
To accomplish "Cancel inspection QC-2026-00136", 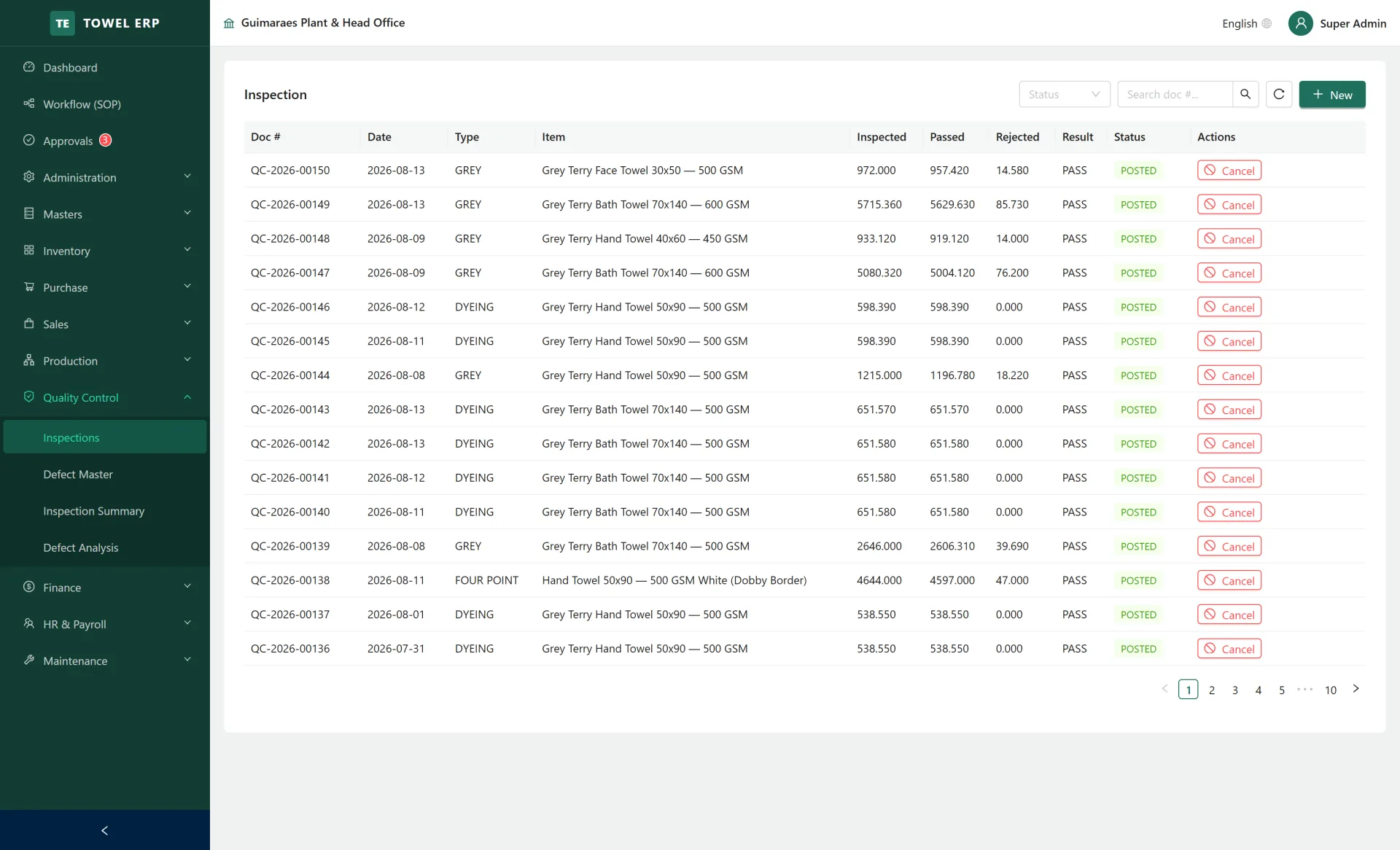I will click(x=1229, y=649).
